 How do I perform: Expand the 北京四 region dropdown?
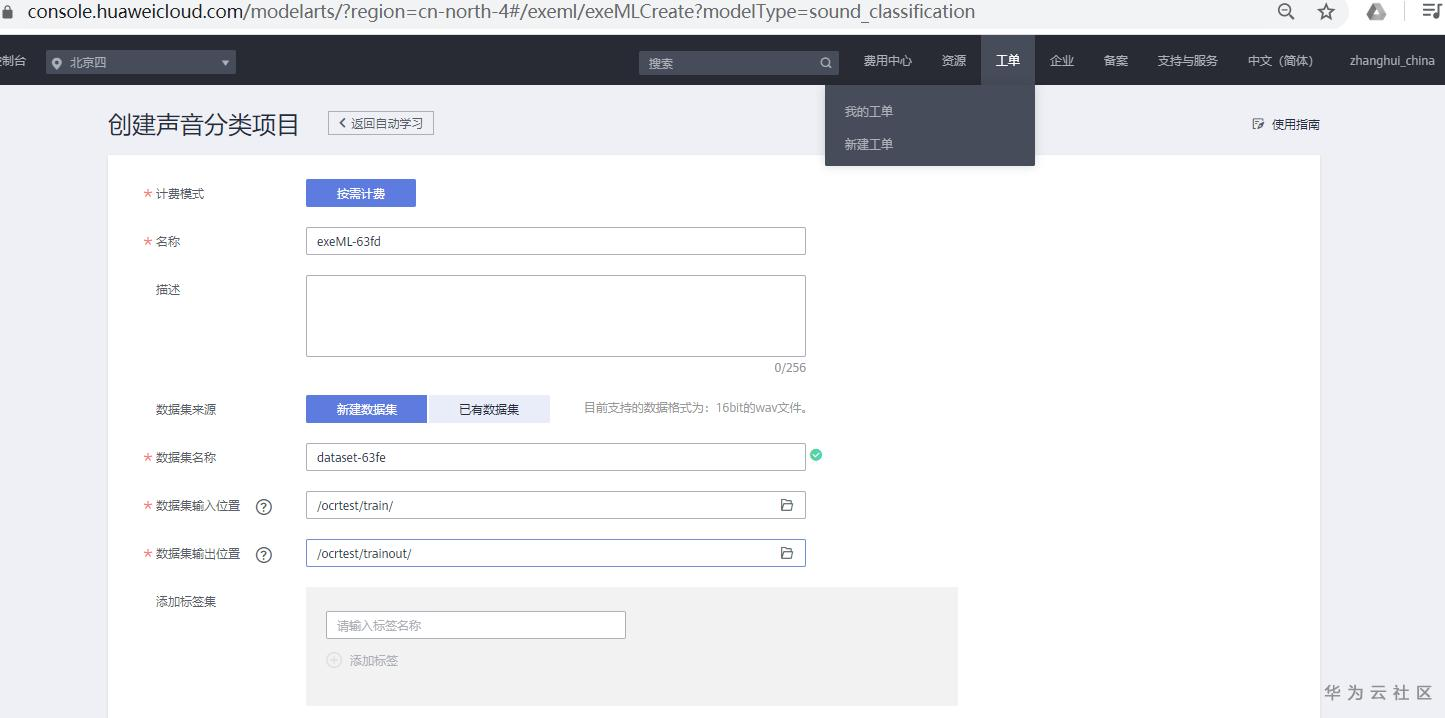(141, 62)
